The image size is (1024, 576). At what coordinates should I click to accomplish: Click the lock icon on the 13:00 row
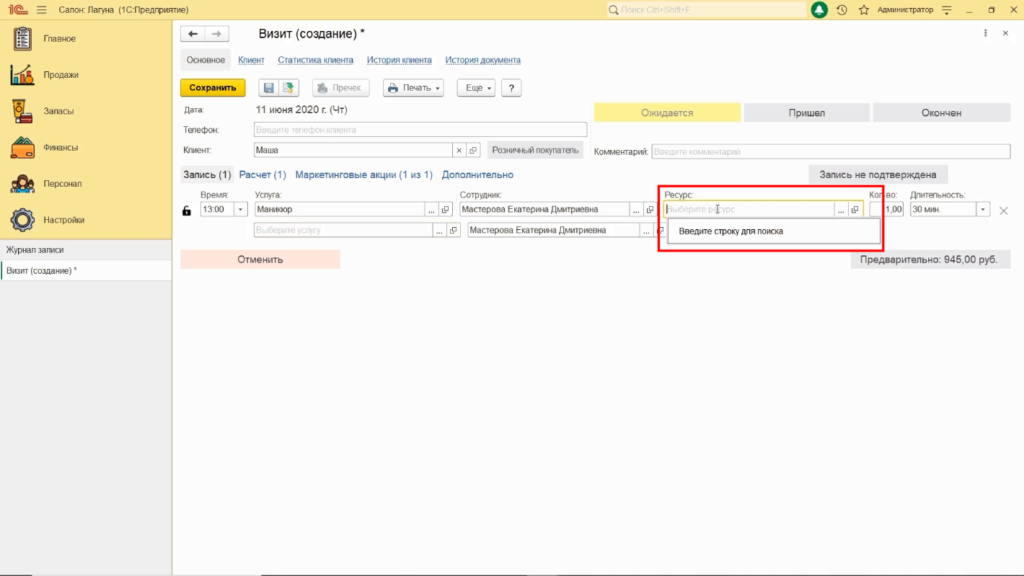187,210
